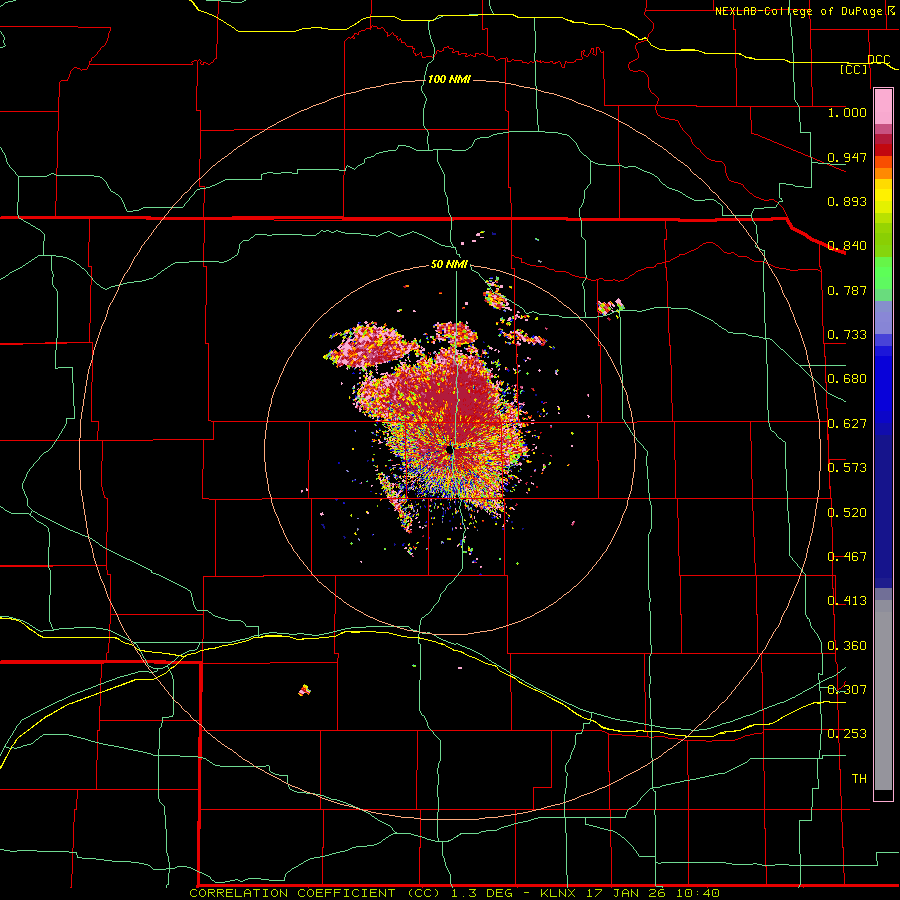The image size is (900, 900).
Task: Click the 0.680 scale value
Action: 847,379
